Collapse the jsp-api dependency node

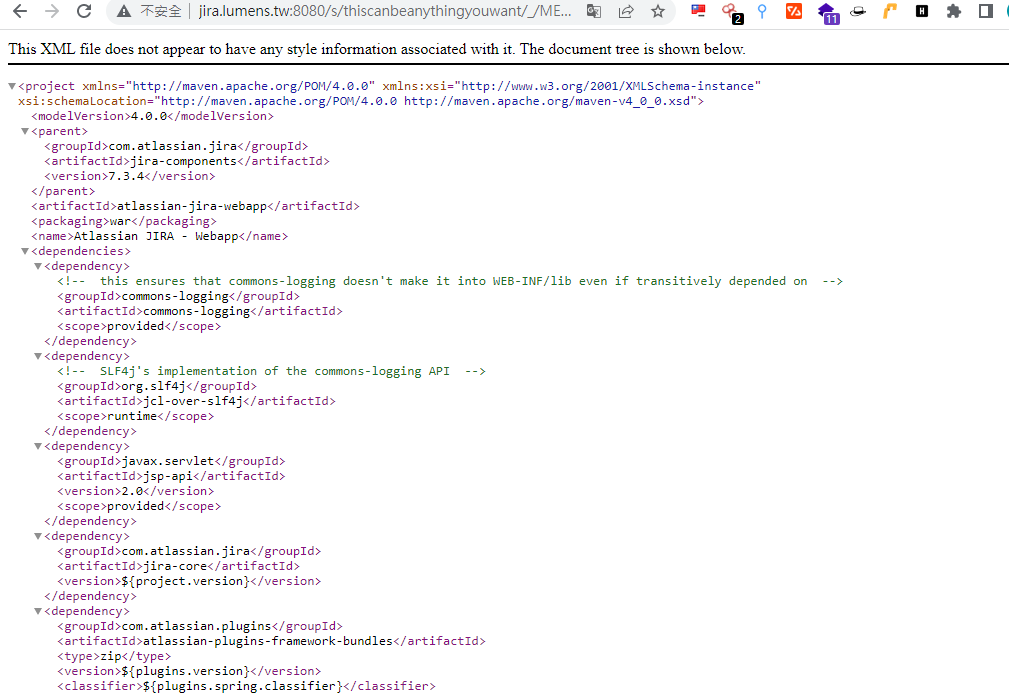click(x=37, y=446)
